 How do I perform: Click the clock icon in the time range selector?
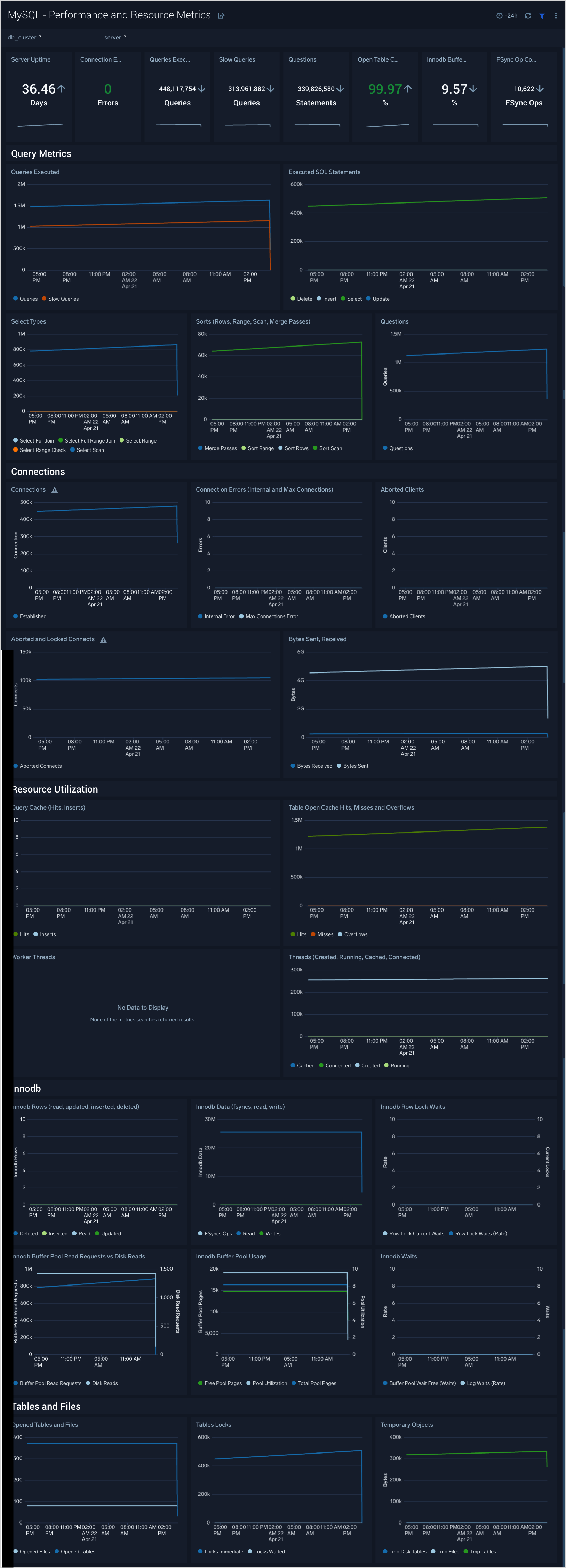(500, 15)
